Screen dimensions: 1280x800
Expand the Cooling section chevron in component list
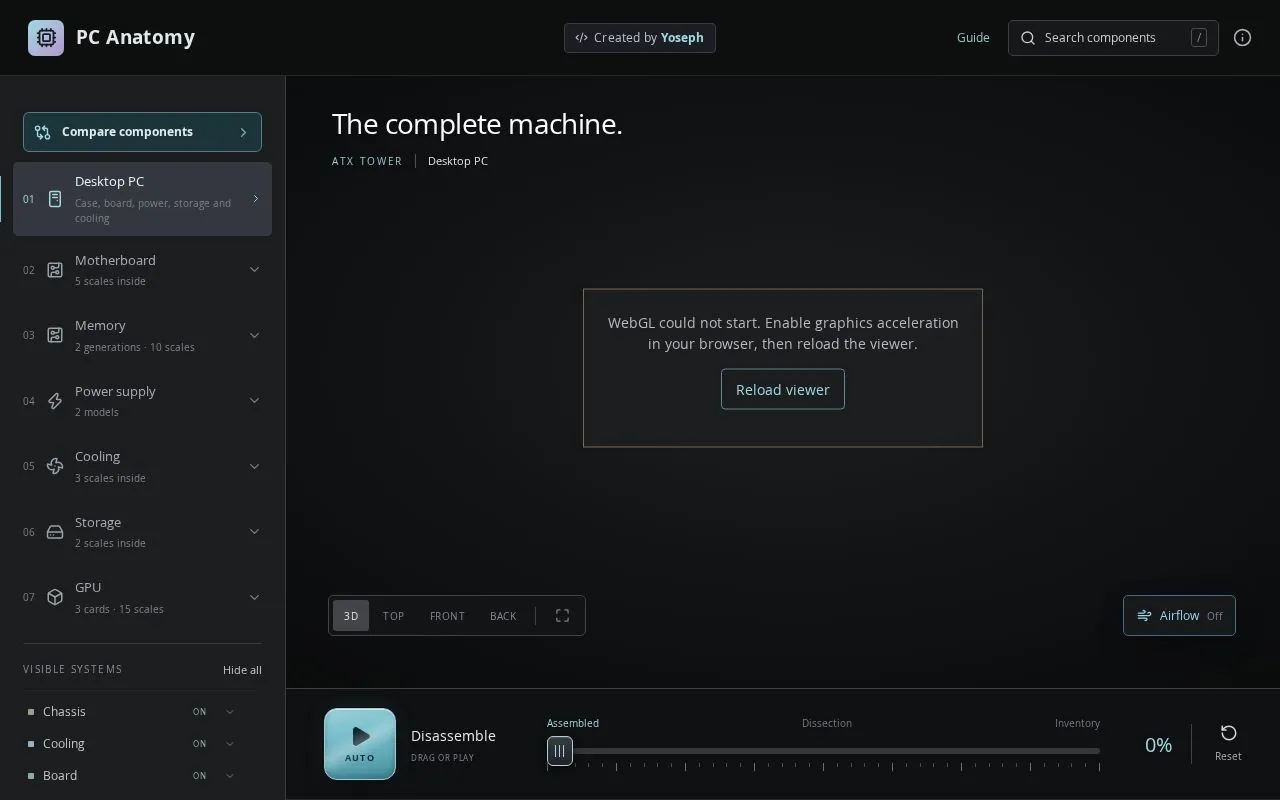[254, 466]
